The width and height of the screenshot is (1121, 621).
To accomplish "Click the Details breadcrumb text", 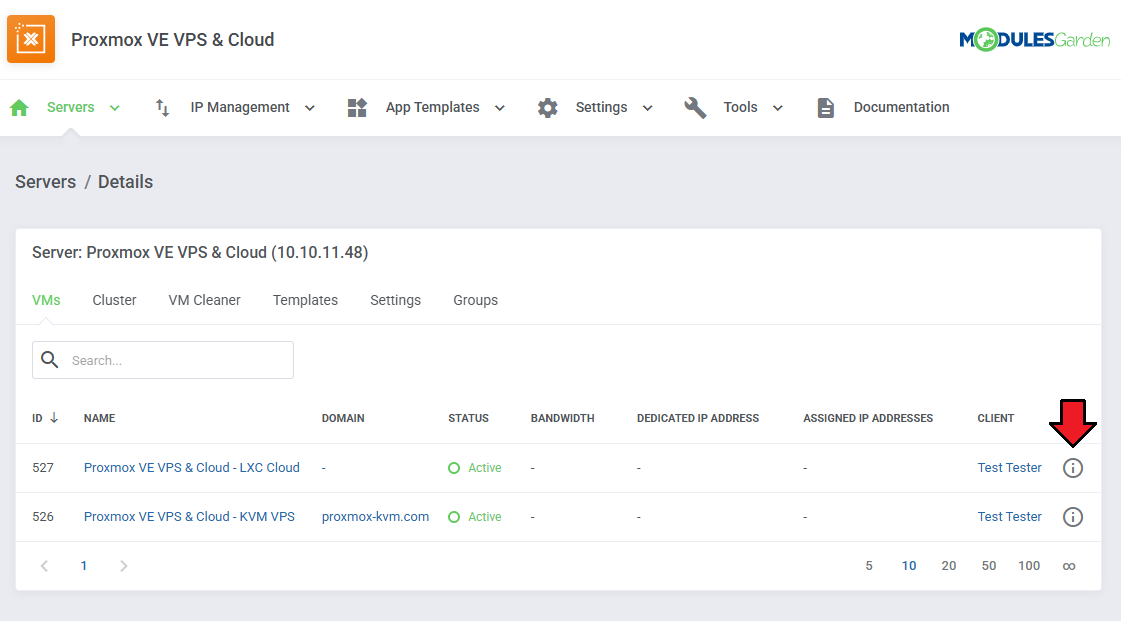I will (x=125, y=182).
